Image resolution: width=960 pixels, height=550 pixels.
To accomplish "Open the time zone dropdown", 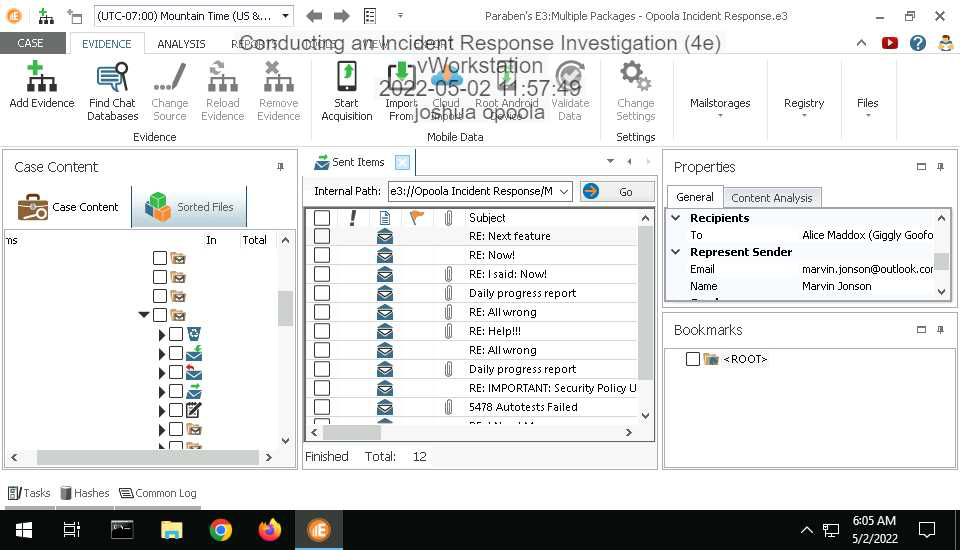I will 285,16.
